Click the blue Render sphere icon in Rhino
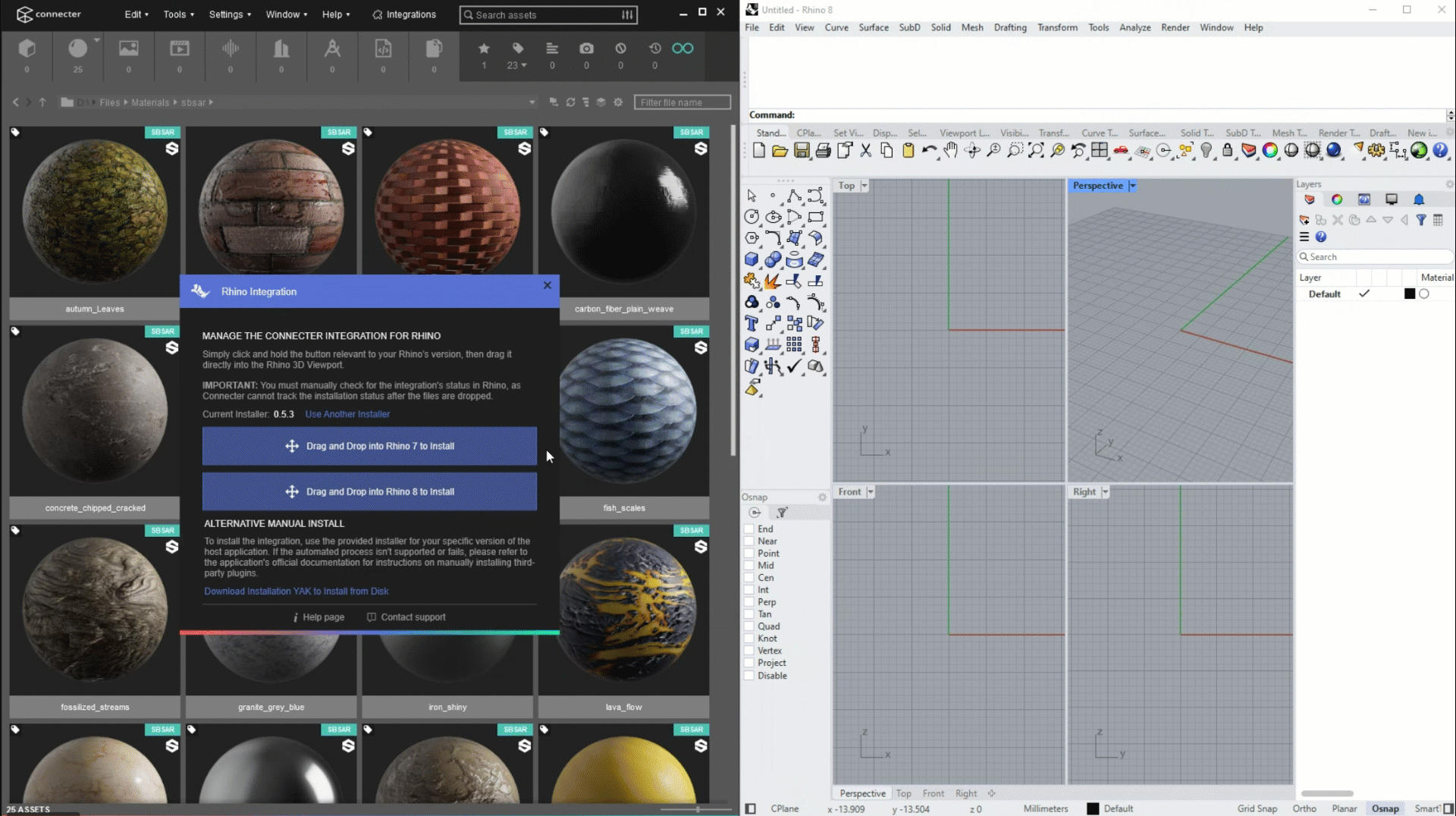 (x=1334, y=150)
